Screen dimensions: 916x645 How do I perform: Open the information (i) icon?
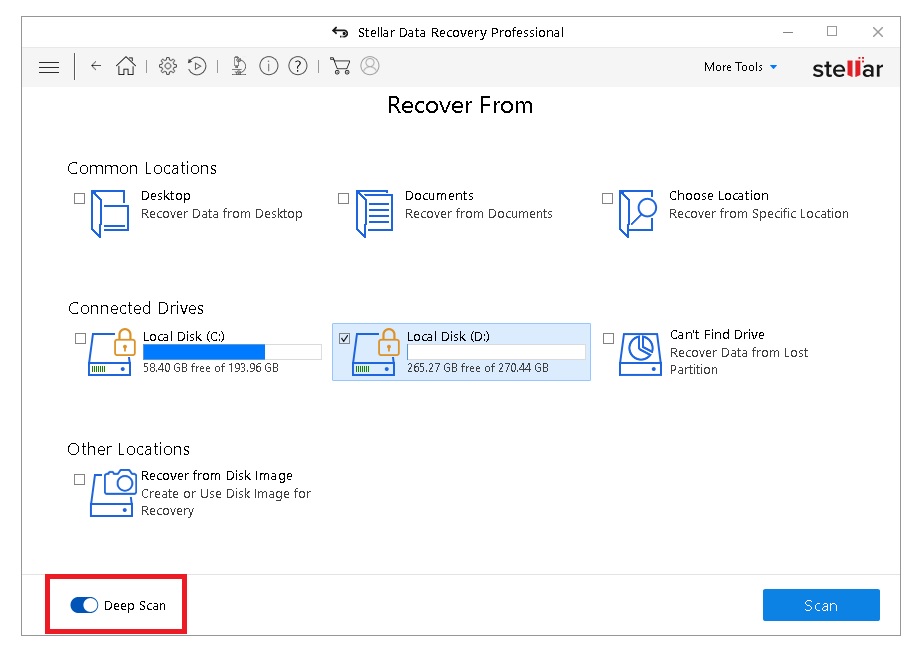click(x=269, y=66)
